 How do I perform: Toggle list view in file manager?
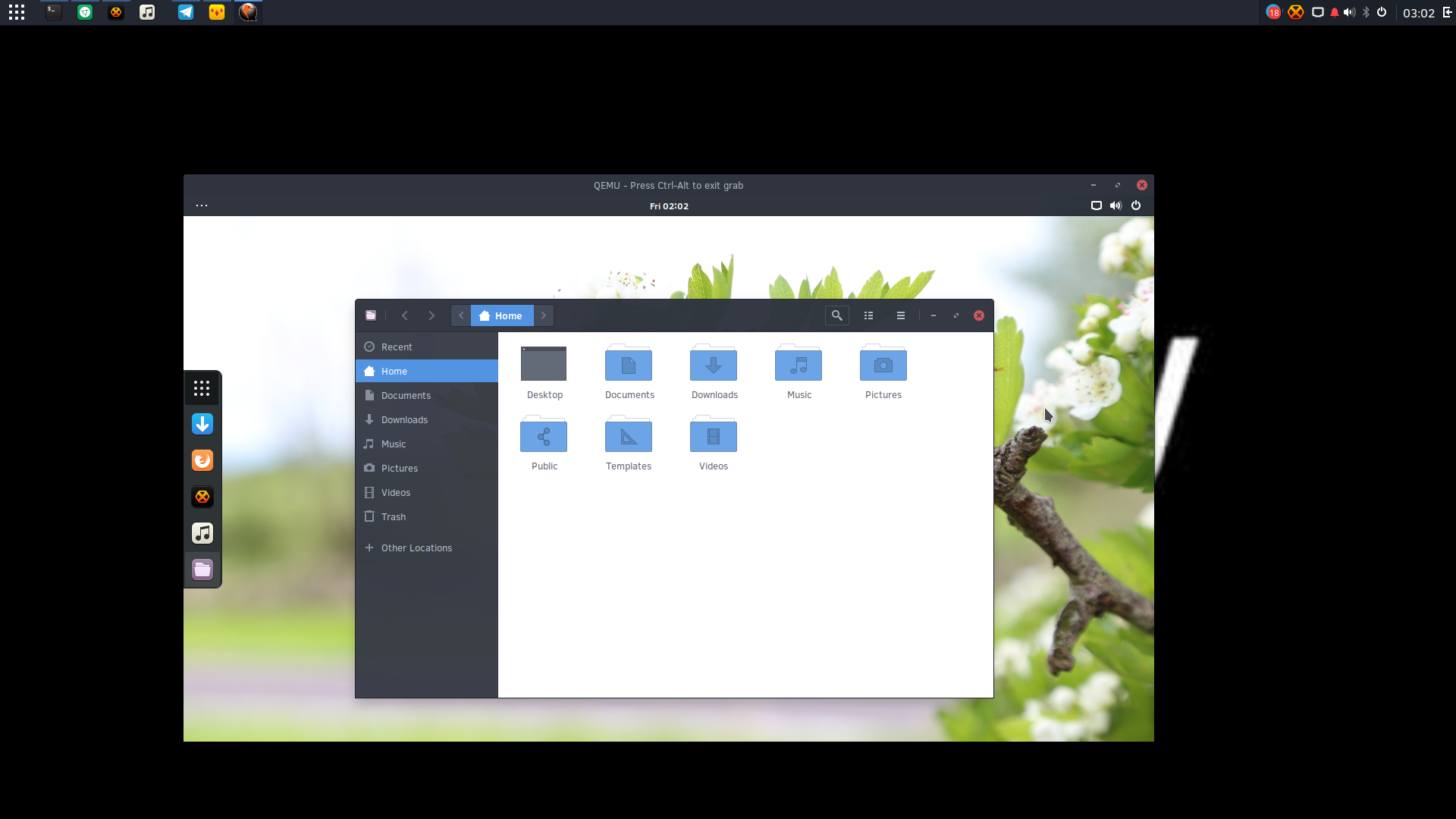pyautogui.click(x=869, y=315)
